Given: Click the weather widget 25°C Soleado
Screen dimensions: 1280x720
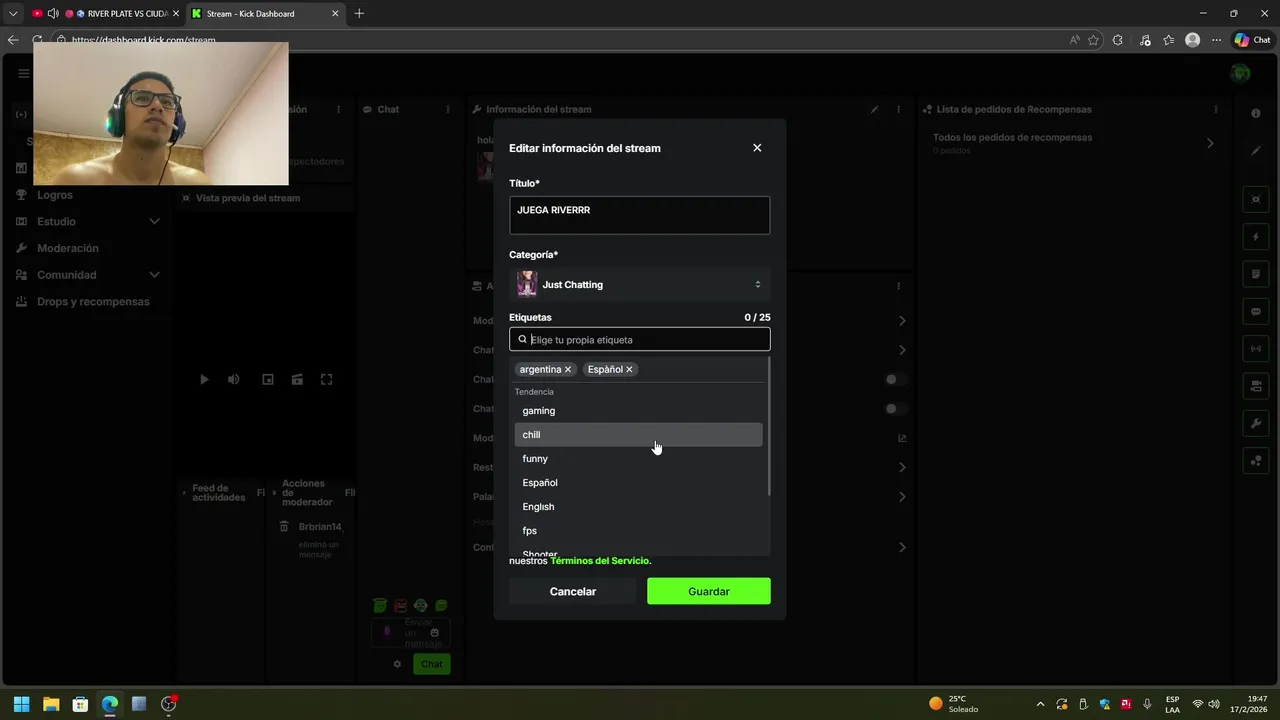Looking at the screenshot, I should pos(954,704).
